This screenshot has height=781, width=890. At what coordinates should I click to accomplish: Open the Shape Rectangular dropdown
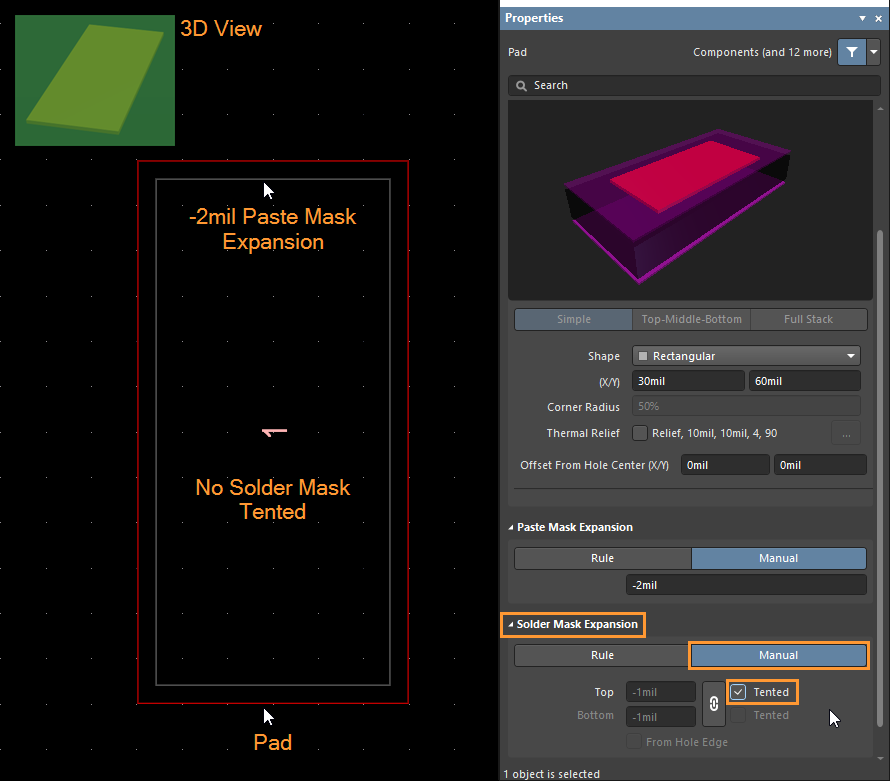[x=746, y=356]
